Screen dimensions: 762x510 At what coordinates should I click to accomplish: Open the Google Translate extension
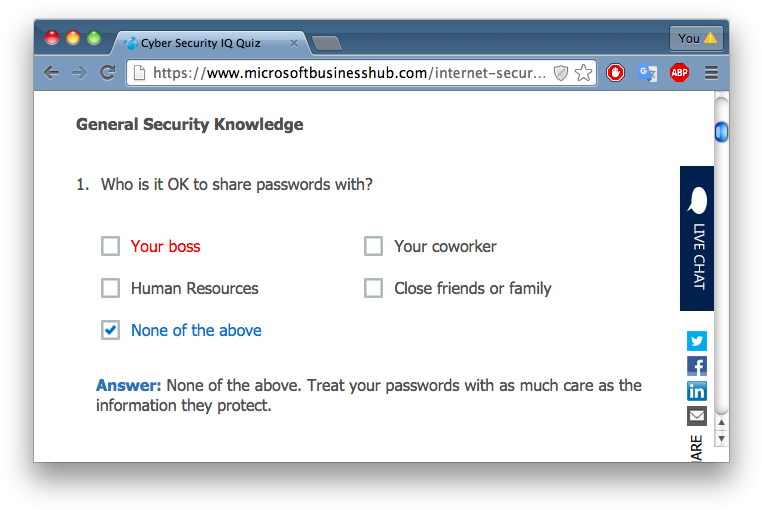pos(647,73)
